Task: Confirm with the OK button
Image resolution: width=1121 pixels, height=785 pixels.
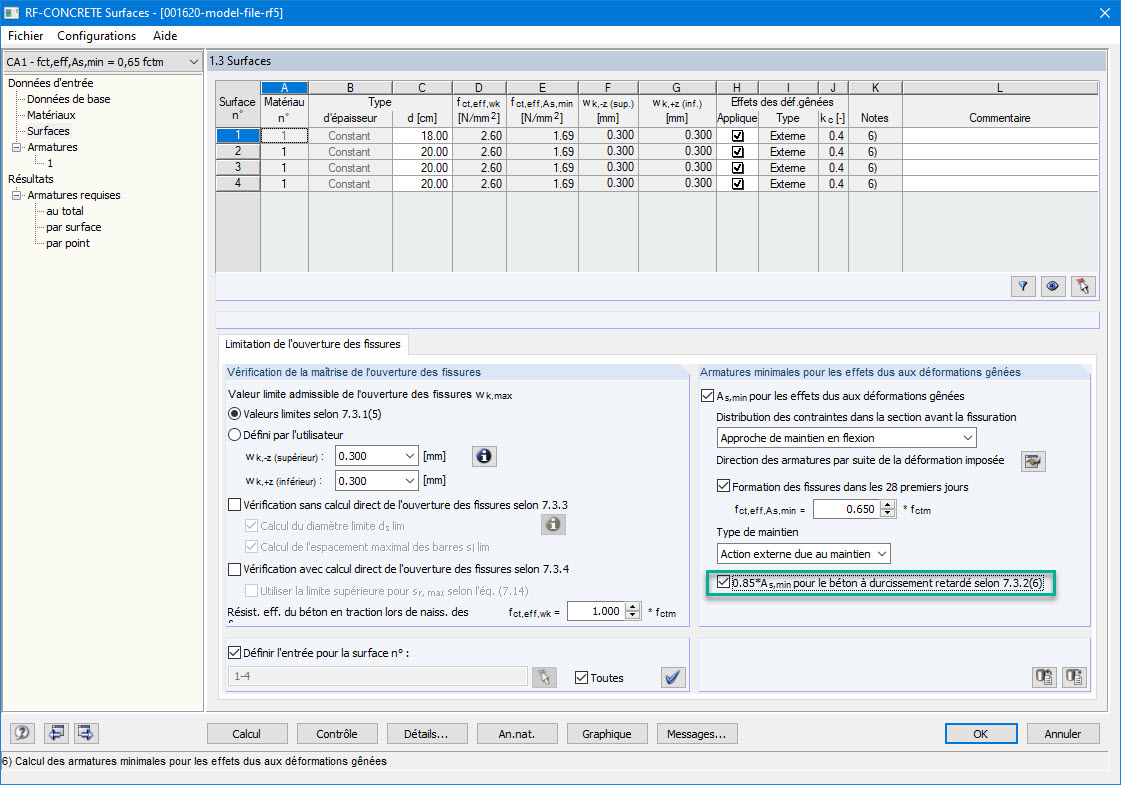Action: 981,734
